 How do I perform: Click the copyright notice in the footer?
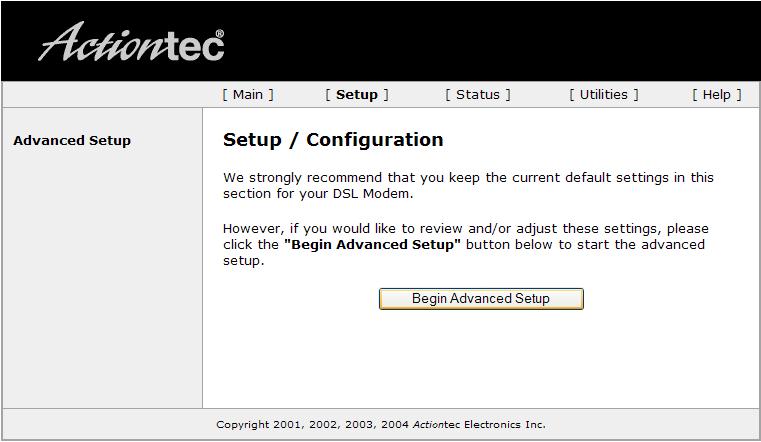click(381, 425)
